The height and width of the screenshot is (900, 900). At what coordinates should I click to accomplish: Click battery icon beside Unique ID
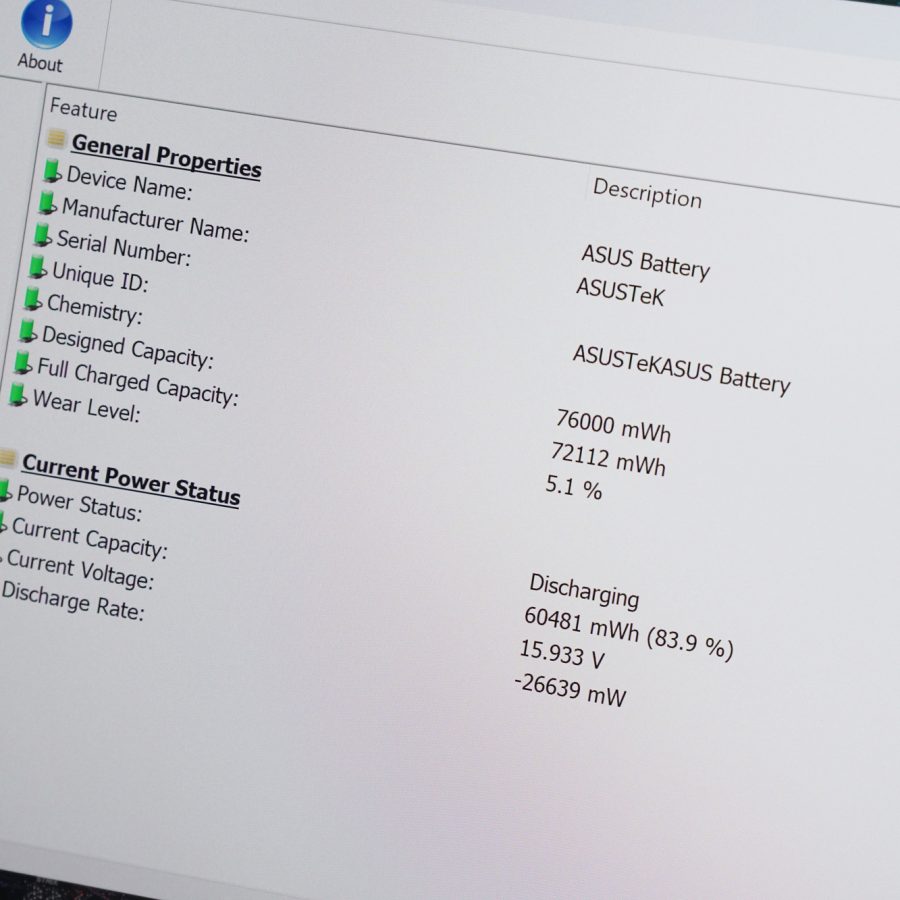coord(37,267)
